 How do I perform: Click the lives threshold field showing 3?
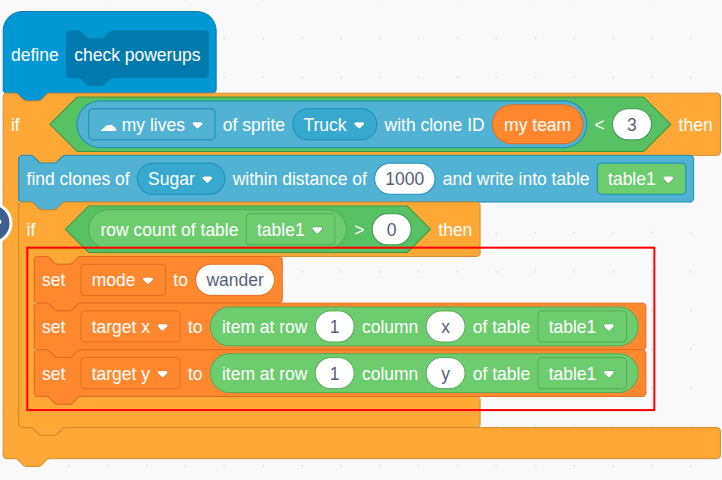click(632, 124)
